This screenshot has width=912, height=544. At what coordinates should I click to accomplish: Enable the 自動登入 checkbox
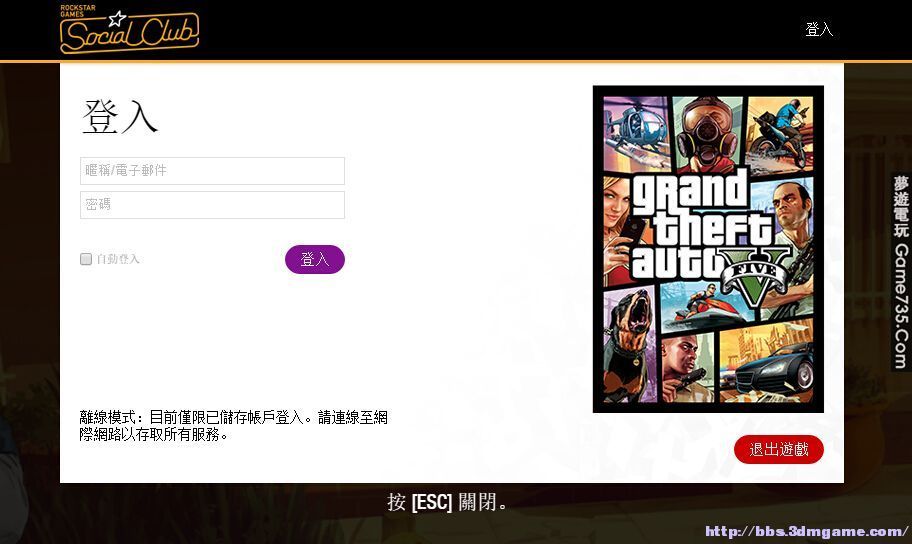tap(86, 259)
